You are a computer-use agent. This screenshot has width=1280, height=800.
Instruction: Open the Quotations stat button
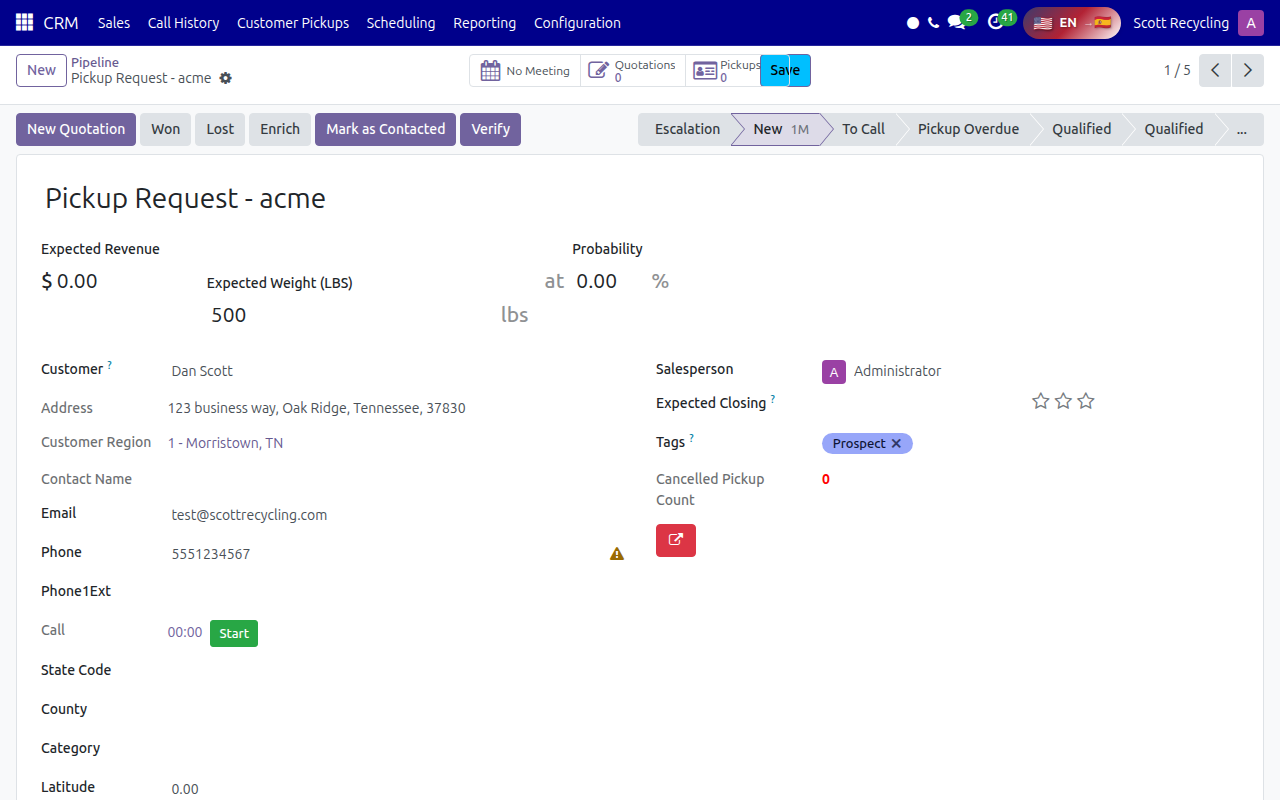pyautogui.click(x=633, y=71)
